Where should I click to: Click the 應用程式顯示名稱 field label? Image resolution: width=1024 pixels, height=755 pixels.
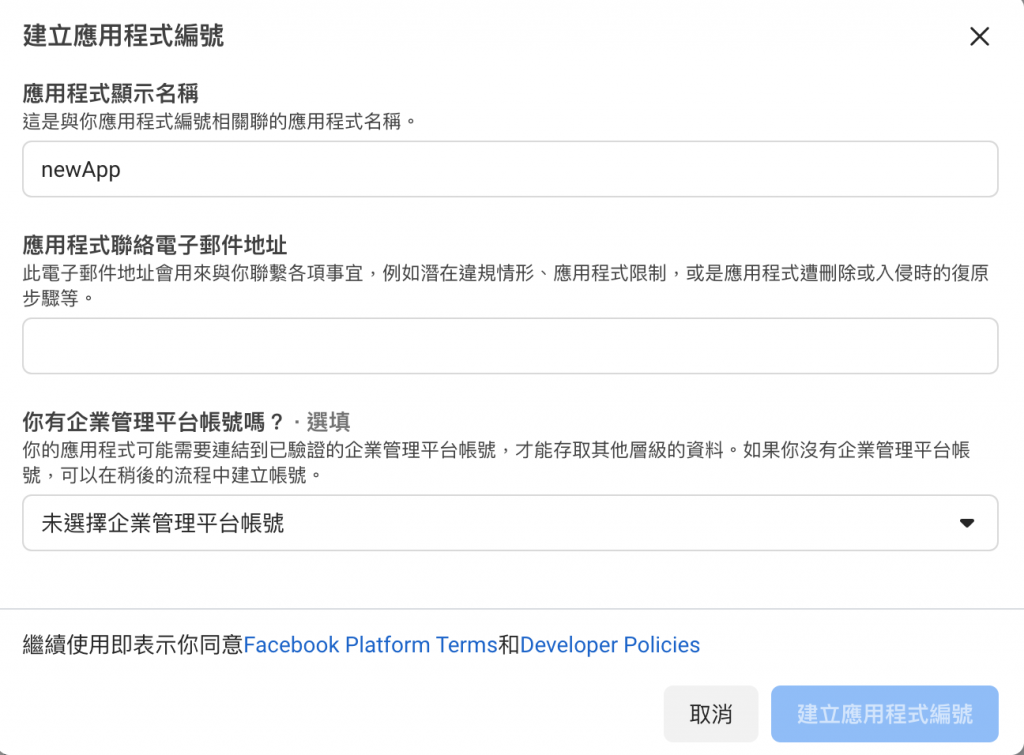pos(110,93)
